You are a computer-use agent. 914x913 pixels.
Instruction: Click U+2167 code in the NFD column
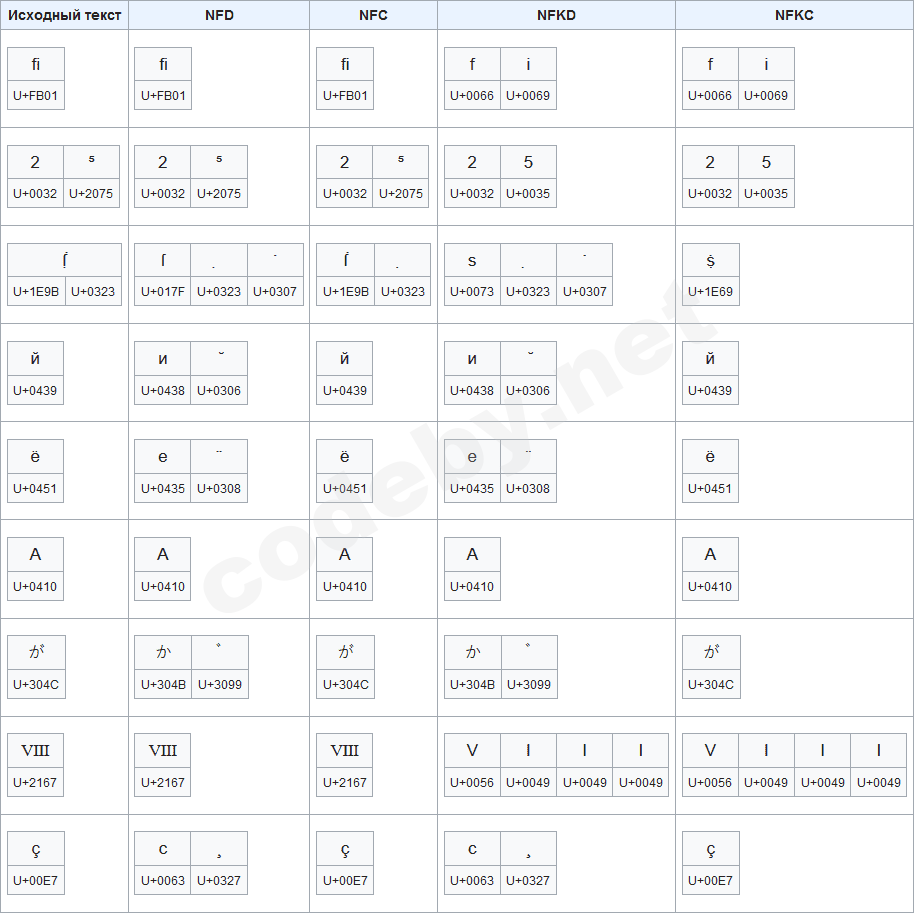tap(163, 782)
